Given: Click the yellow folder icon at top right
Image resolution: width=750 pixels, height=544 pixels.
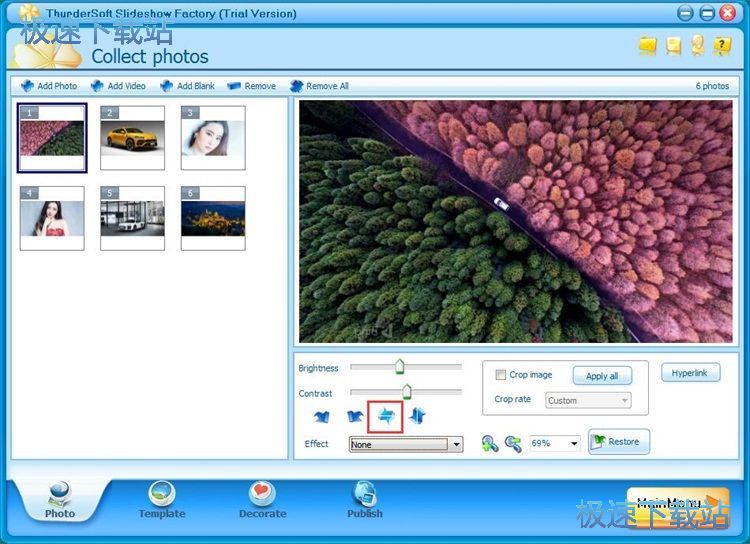Looking at the screenshot, I should tap(648, 45).
